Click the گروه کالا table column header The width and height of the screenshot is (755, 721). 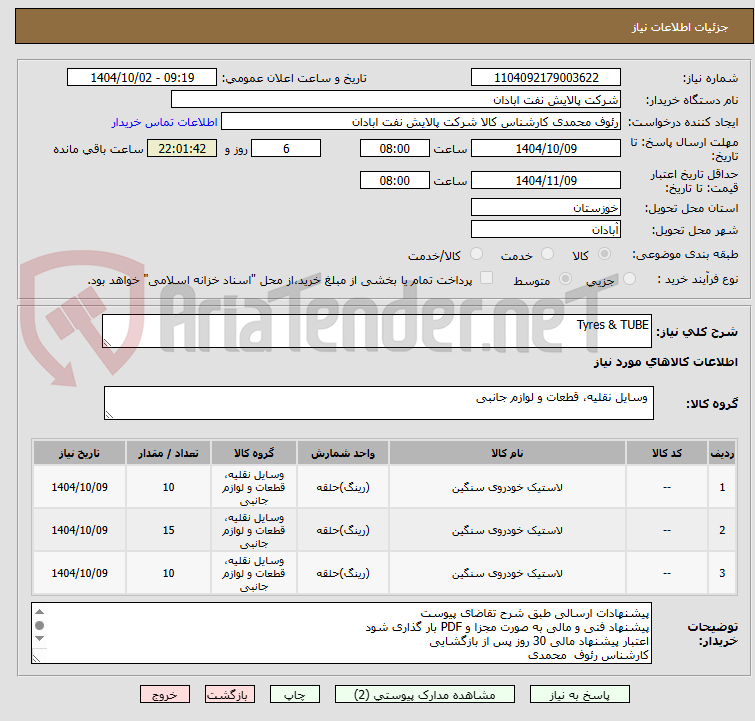(x=254, y=453)
